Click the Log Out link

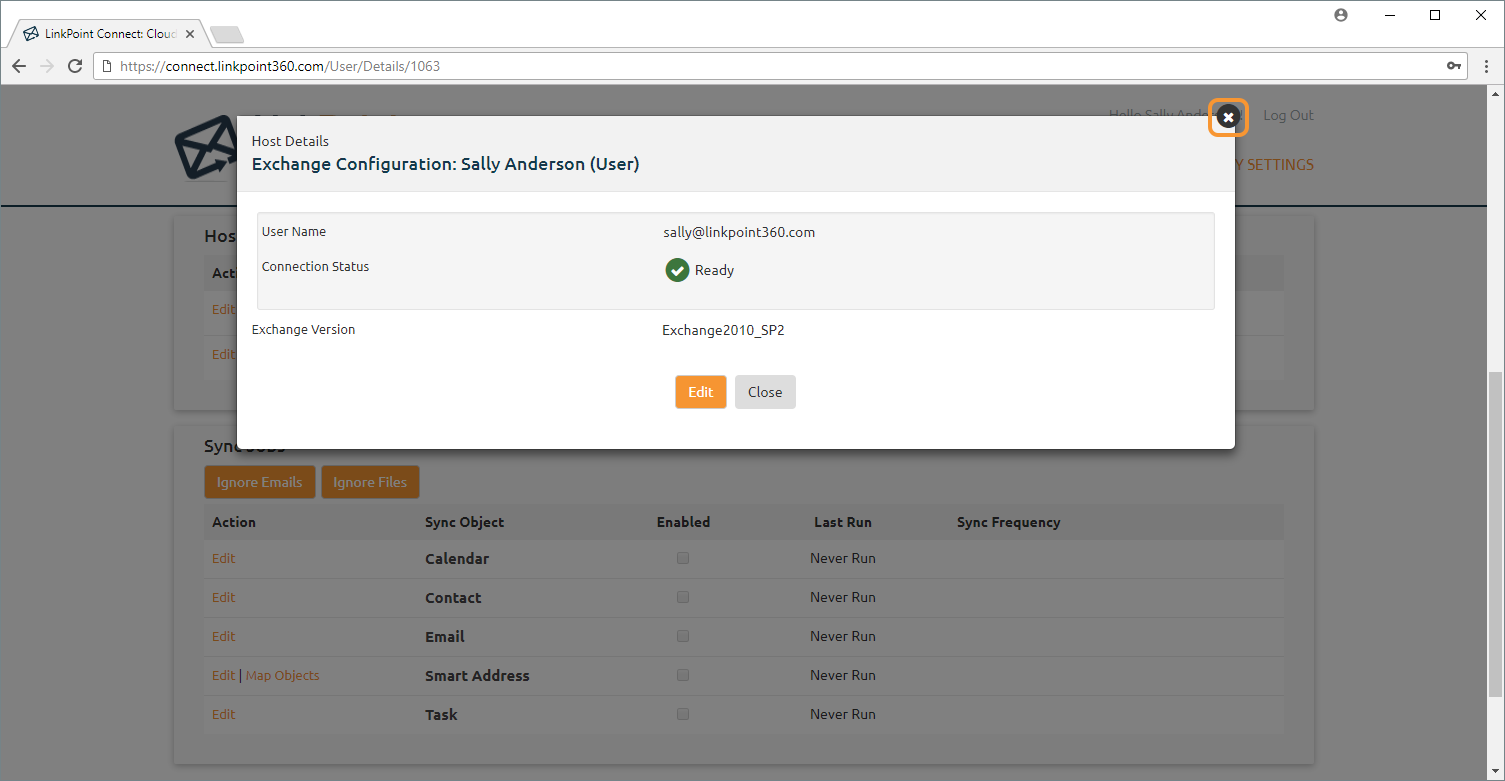(x=1288, y=115)
